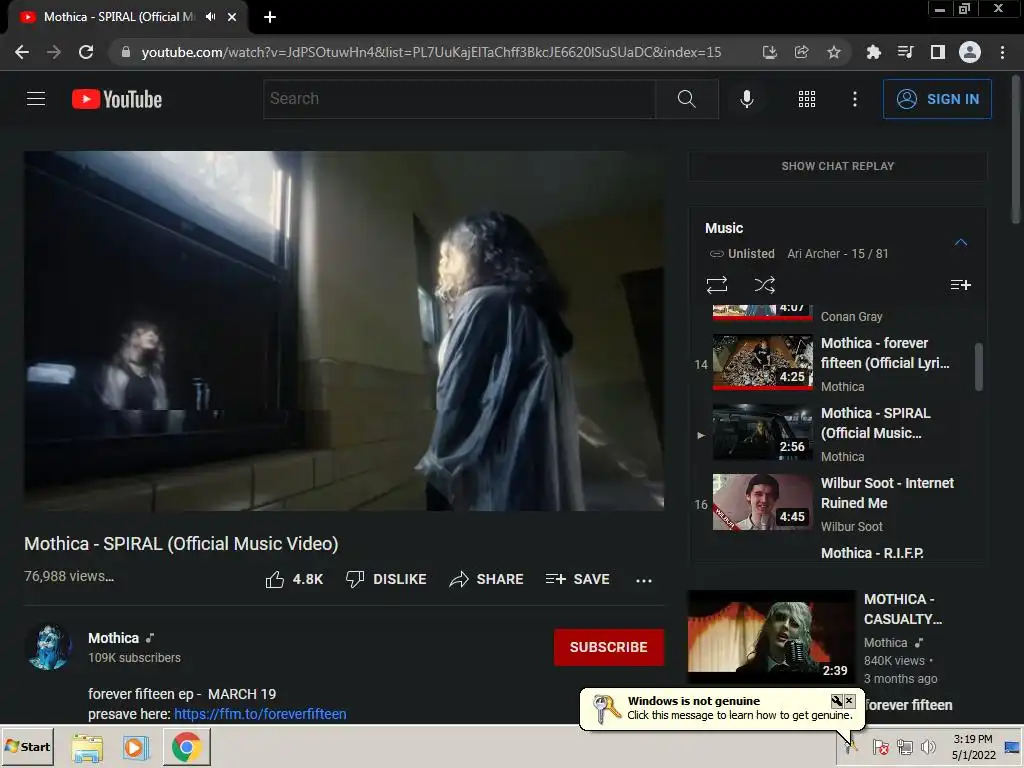Open Chrome media controls icon
1024x768 pixels.
pyautogui.click(x=905, y=52)
